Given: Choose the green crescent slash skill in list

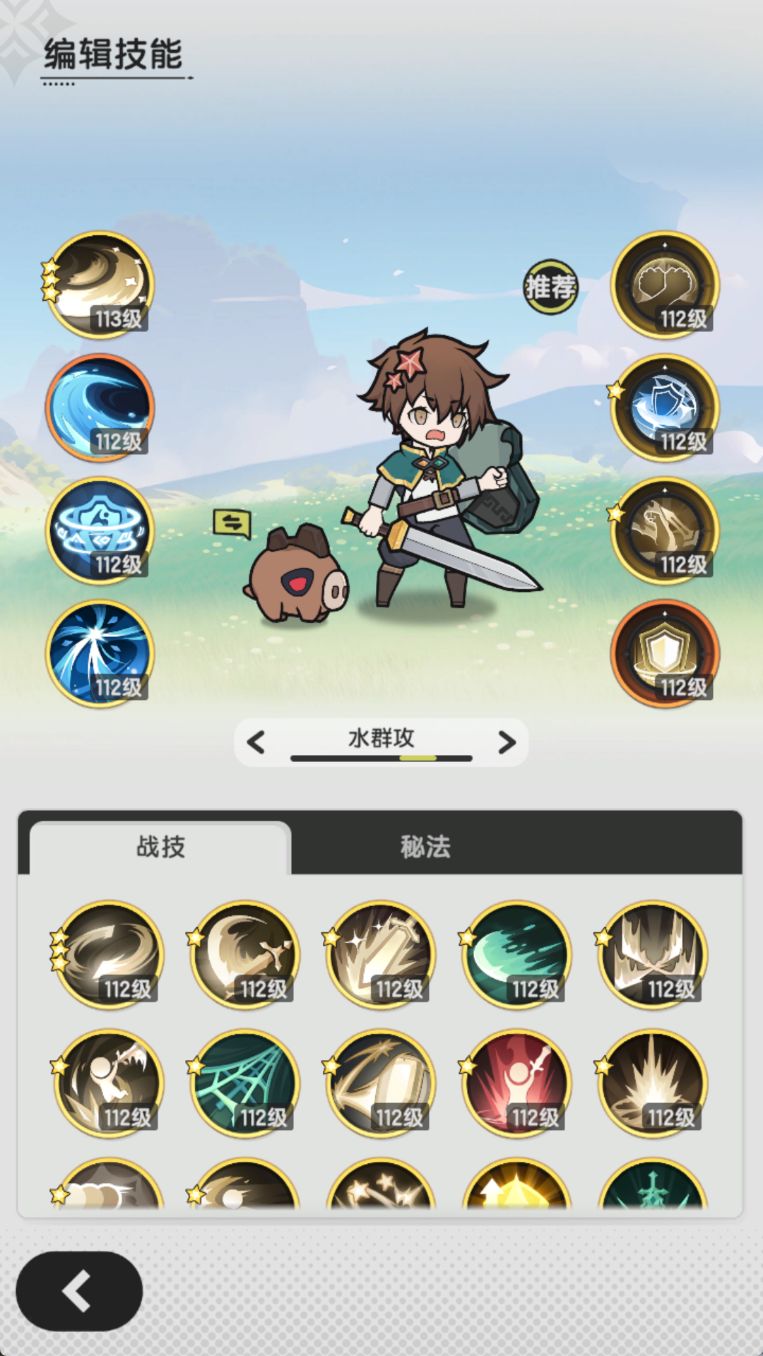Looking at the screenshot, I should pos(517,955).
